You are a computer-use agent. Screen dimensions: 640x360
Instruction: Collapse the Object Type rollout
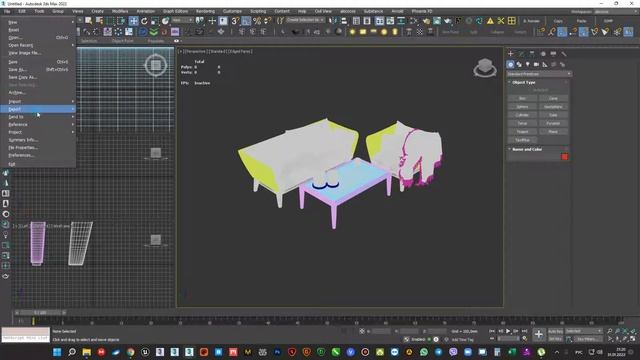(523, 82)
